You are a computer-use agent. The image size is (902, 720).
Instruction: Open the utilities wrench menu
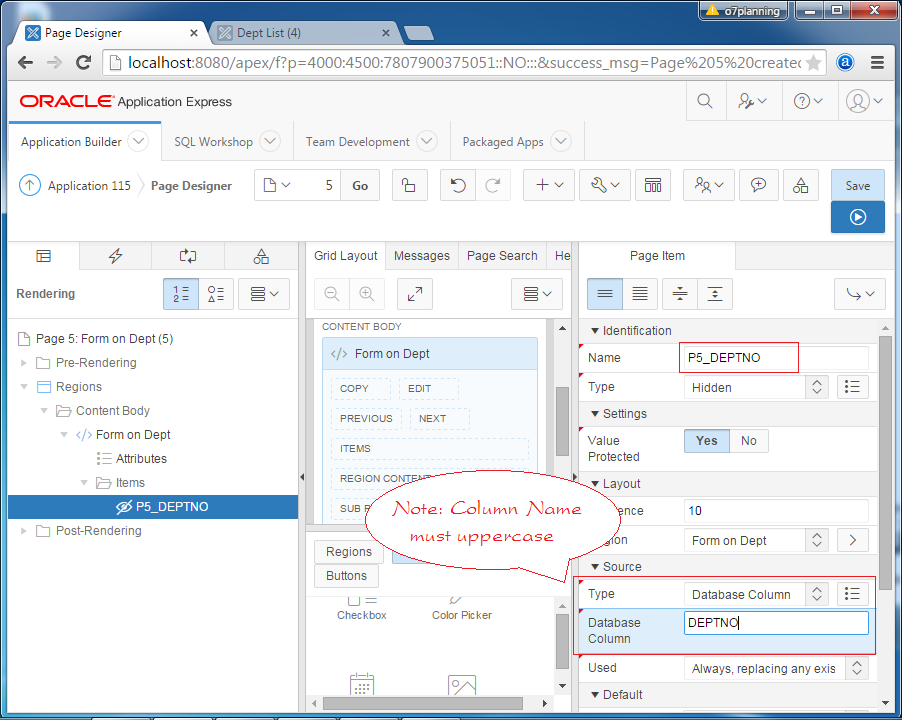pyautogui.click(x=605, y=185)
